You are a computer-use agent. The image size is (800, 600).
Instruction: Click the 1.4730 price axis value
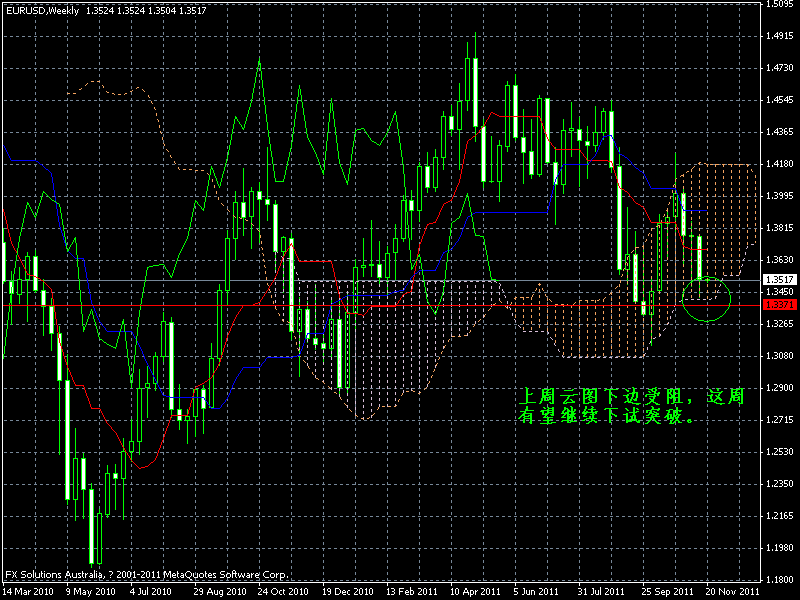pyautogui.click(x=780, y=68)
